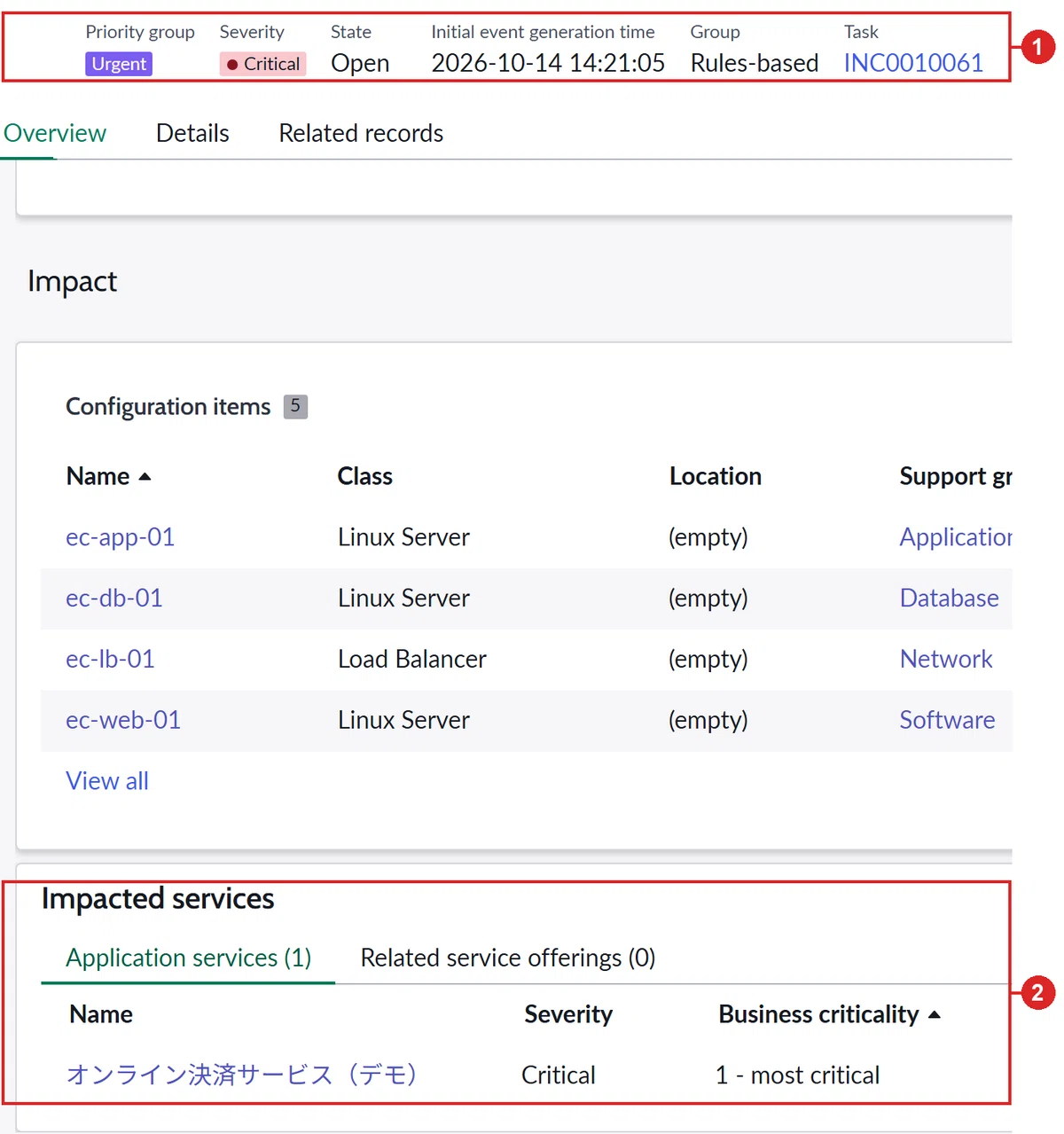Click the Impact section heading
The width and height of the screenshot is (1064, 1134).
tap(72, 281)
